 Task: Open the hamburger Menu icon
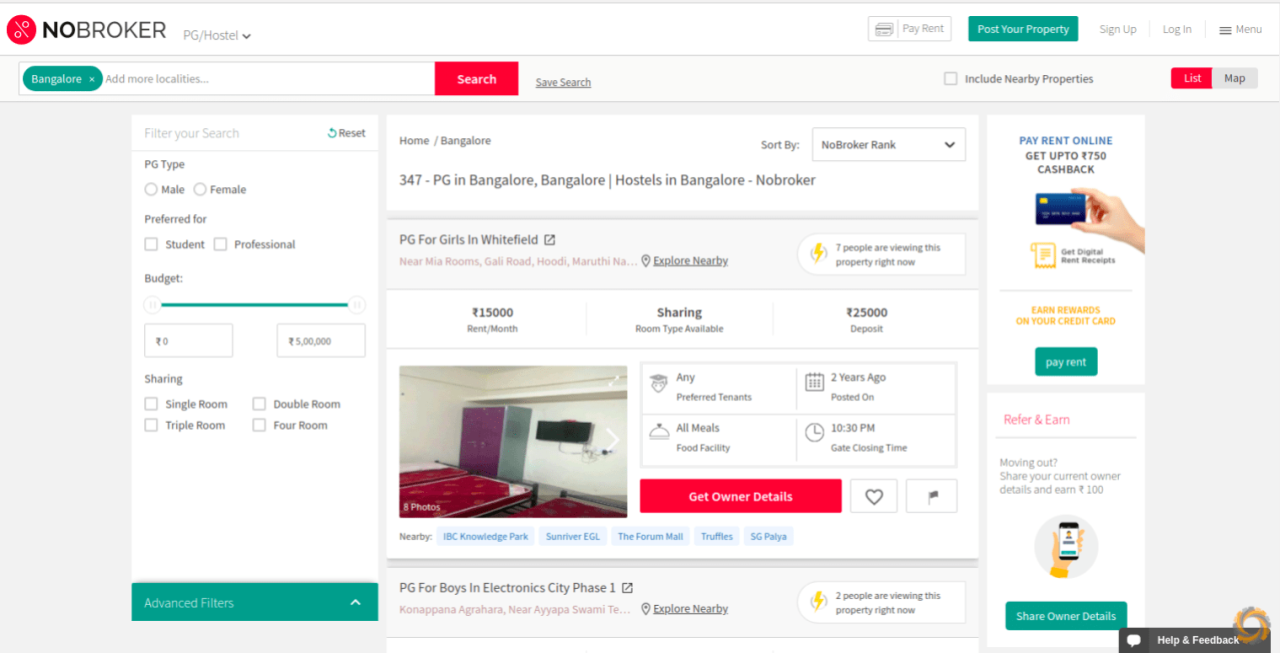pyautogui.click(x=1225, y=30)
